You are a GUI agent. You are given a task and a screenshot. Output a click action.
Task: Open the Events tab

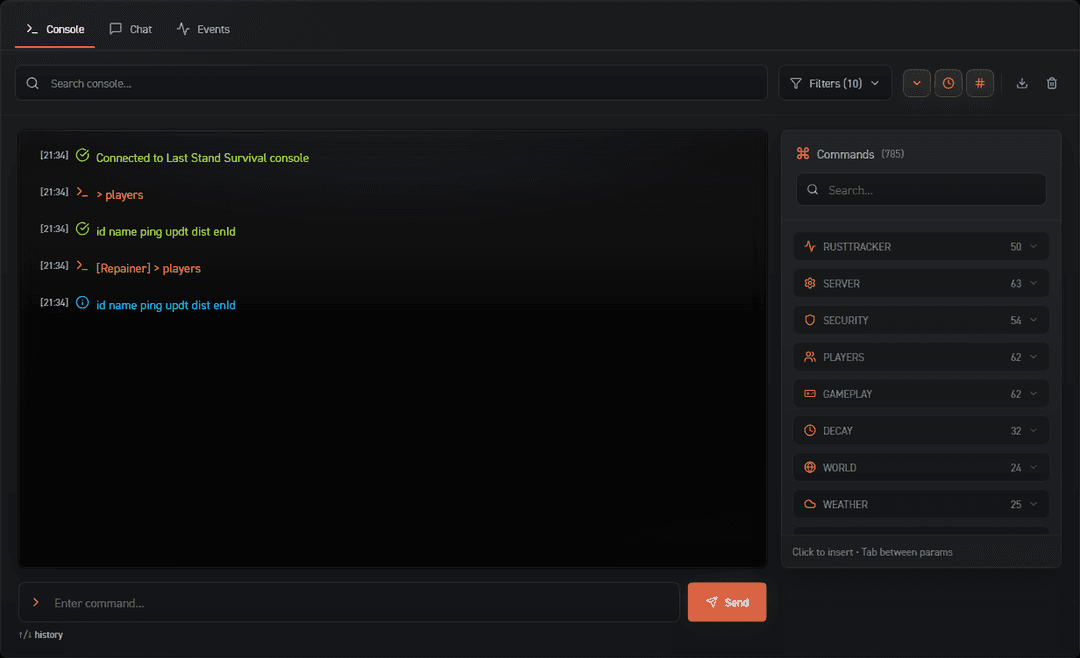(x=203, y=29)
